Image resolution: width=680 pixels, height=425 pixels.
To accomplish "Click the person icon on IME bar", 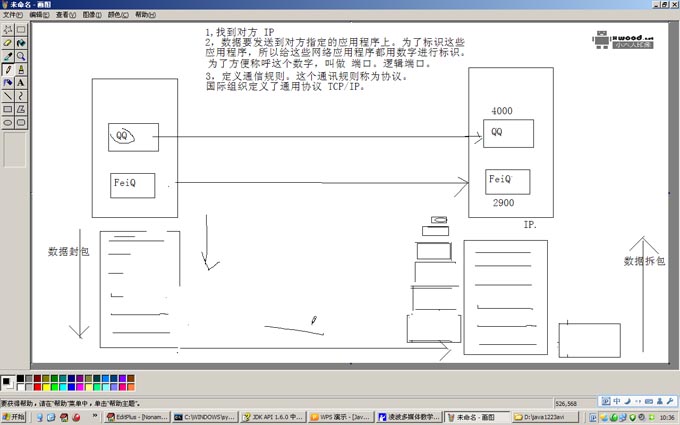I will [x=660, y=401].
